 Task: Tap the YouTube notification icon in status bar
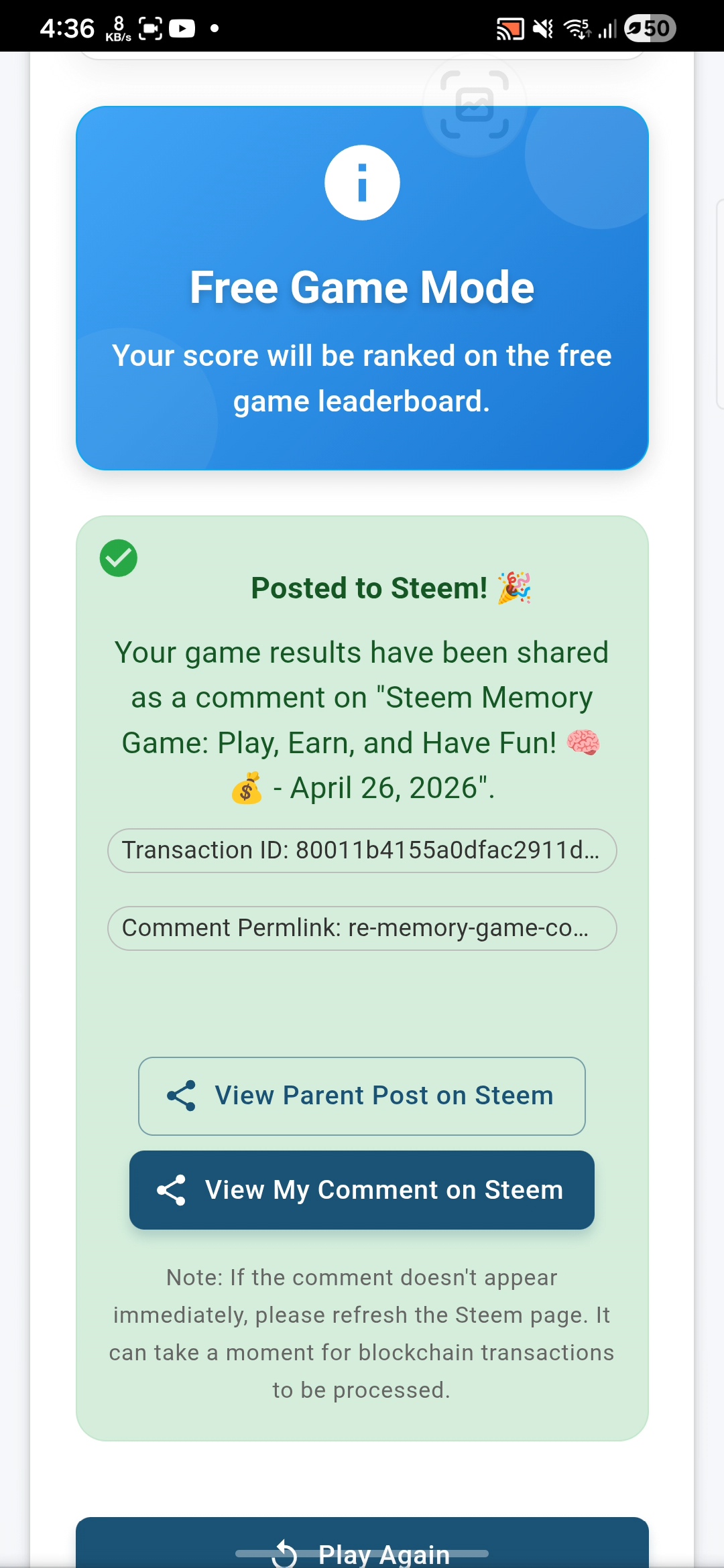(x=182, y=28)
